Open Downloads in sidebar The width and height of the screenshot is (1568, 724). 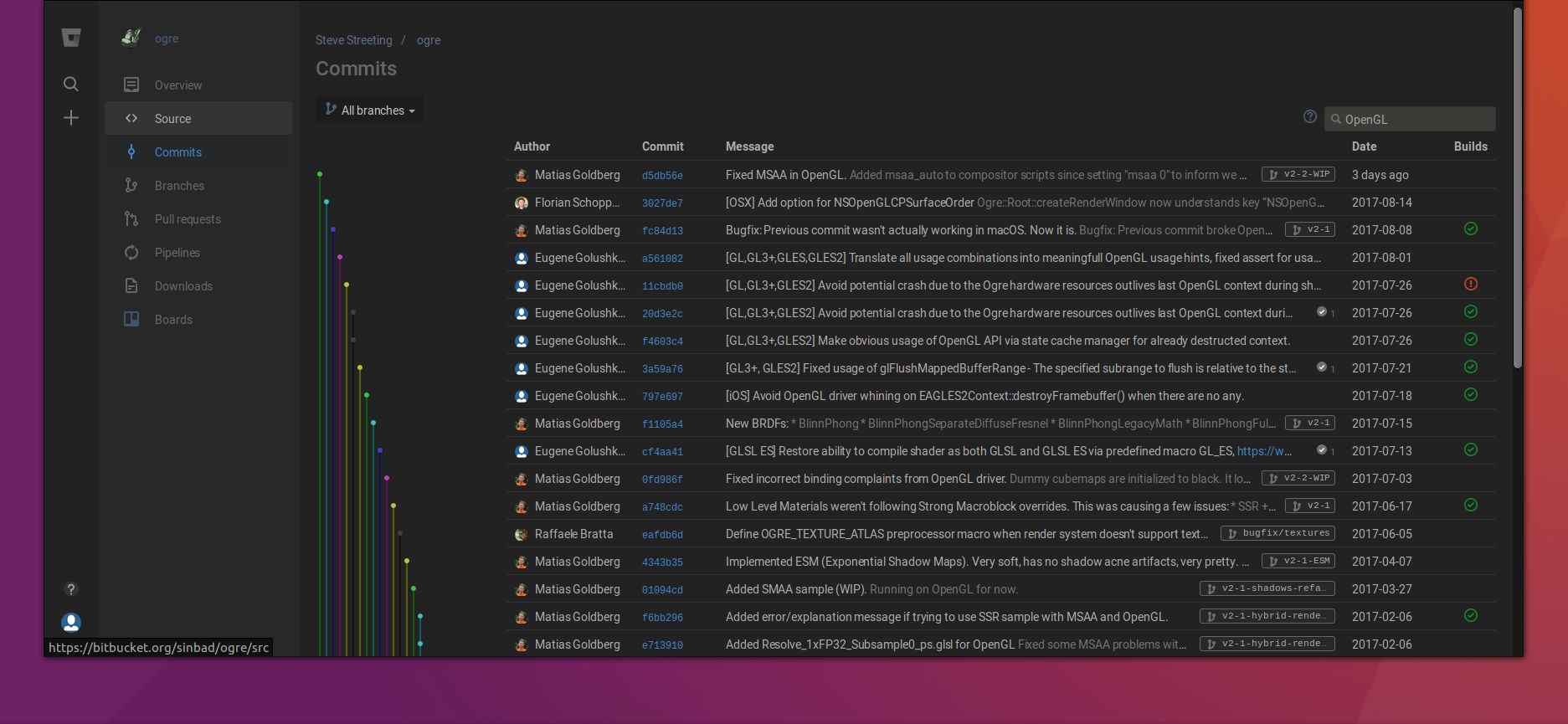pyautogui.click(x=198, y=285)
